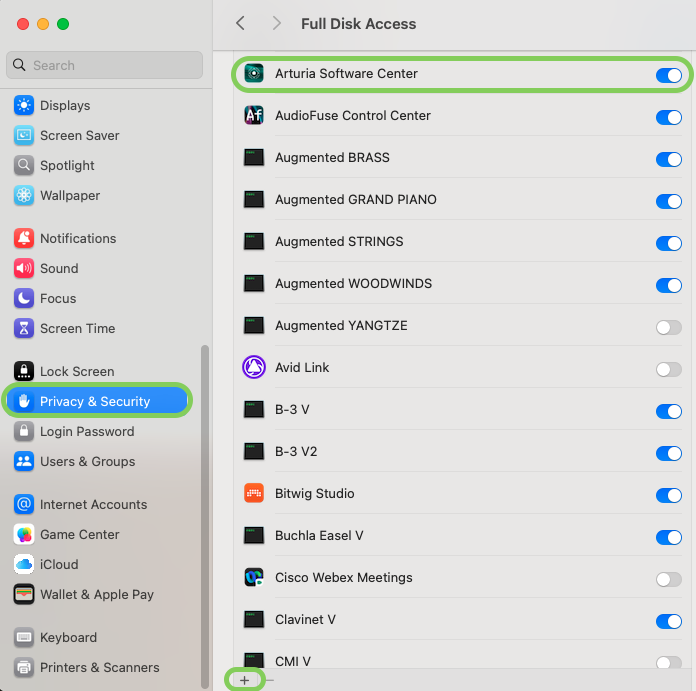This screenshot has width=696, height=691.
Task: Open Wallet & Apple Pay icon
Action: coord(24,594)
